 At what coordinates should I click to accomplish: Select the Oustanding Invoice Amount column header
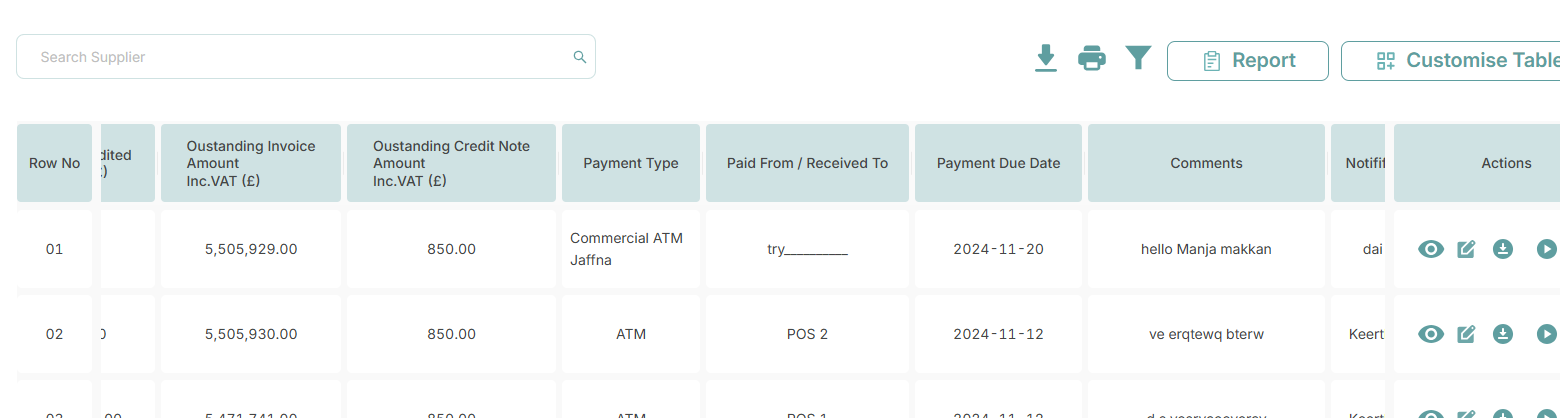point(251,163)
